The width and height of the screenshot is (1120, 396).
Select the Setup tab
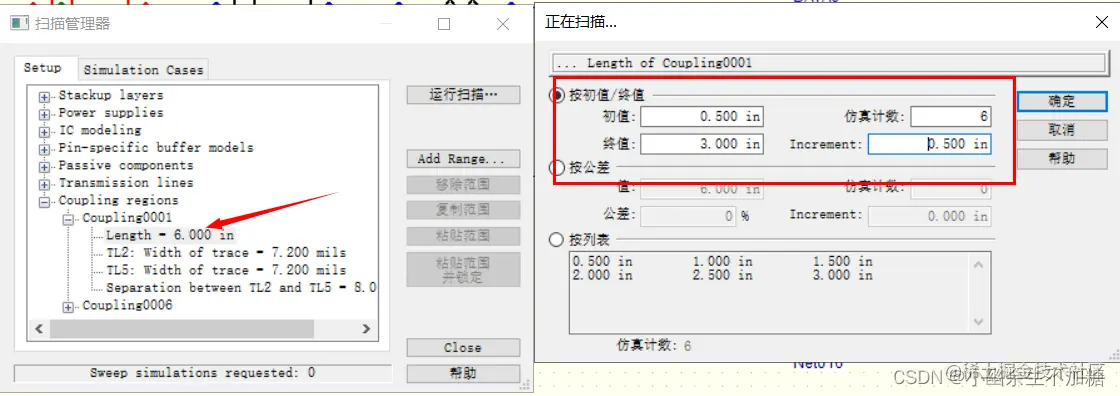42,68
